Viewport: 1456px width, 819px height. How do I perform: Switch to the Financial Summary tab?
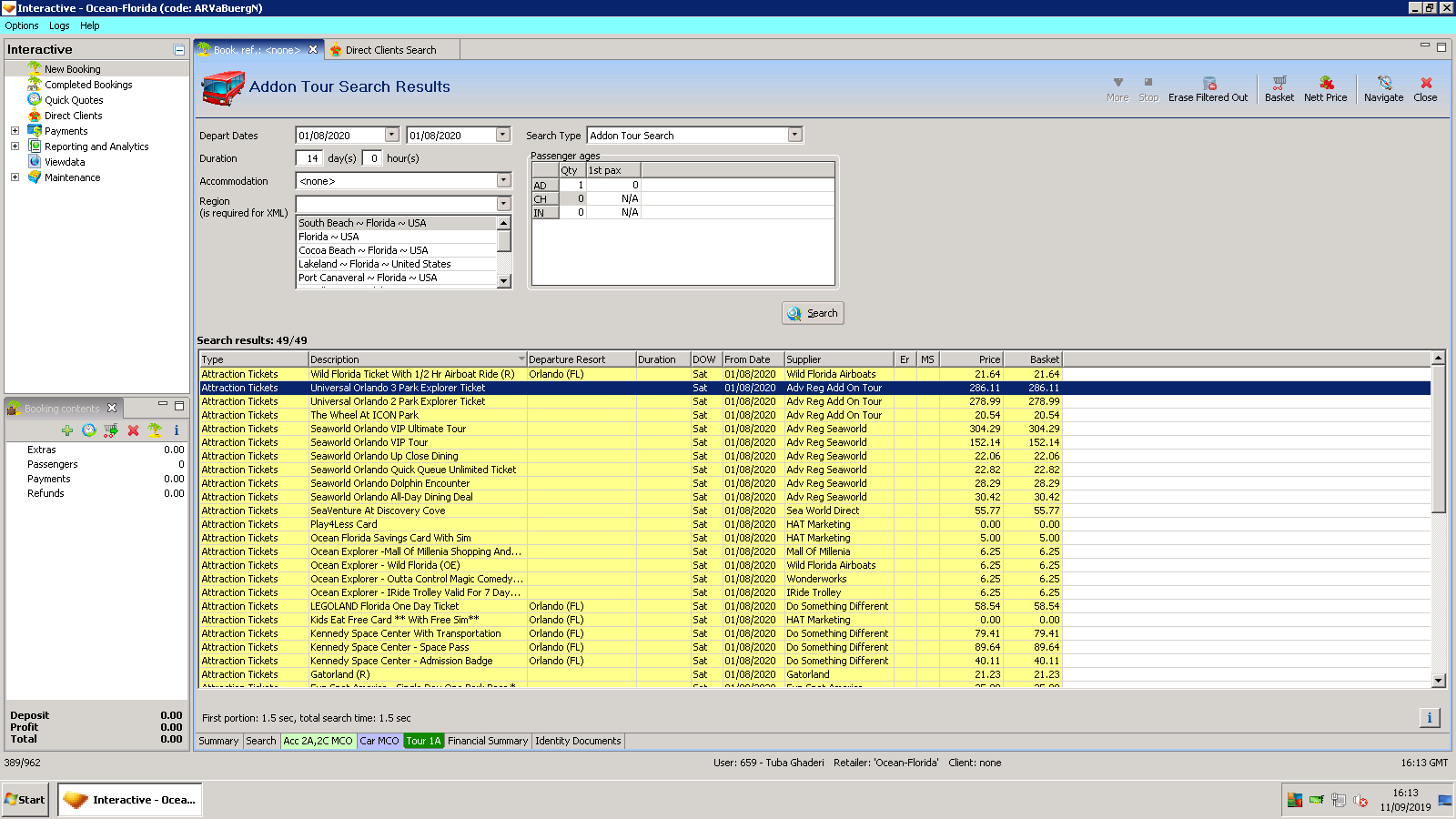click(487, 741)
